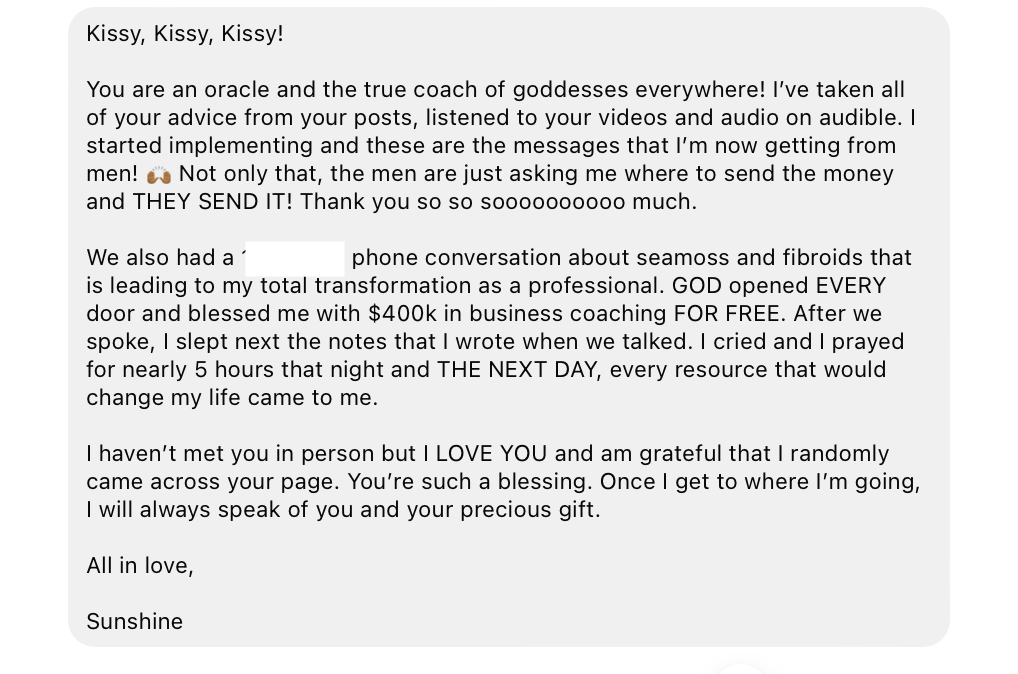This screenshot has width=1018, height=674.
Task: Click the 'All in love,' closing line
Action: coord(140,566)
